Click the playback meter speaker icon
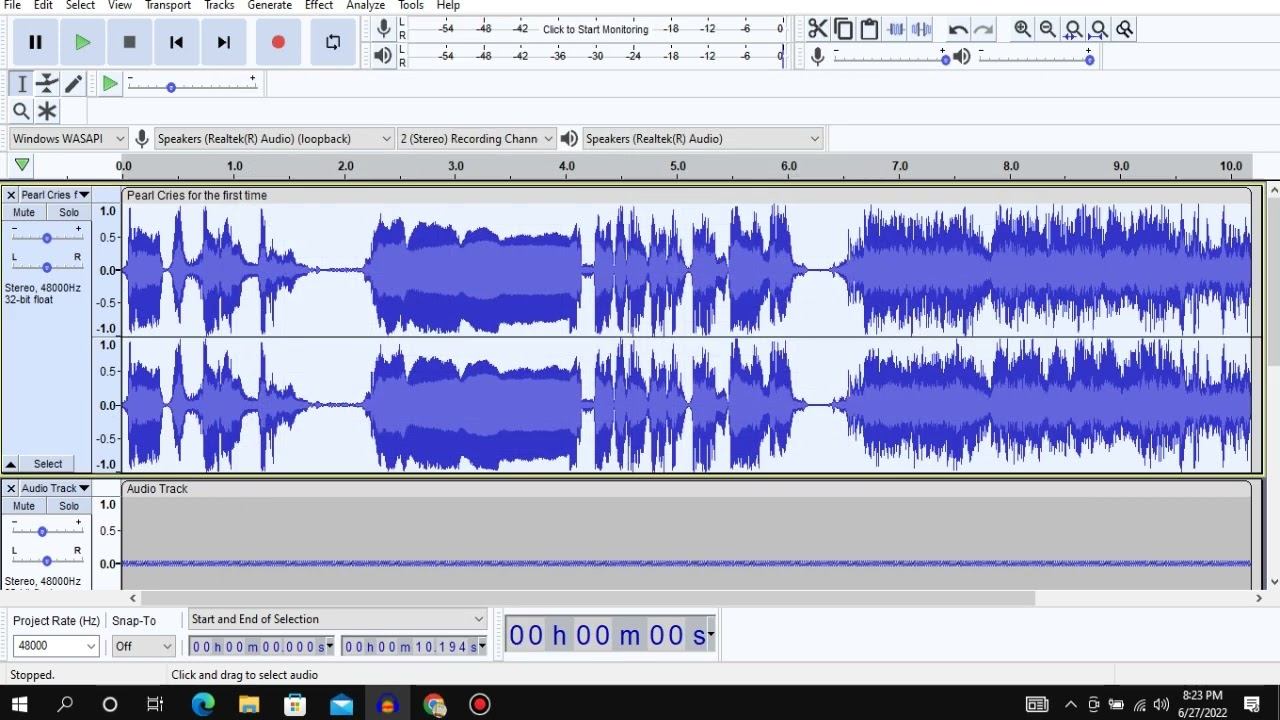The height and width of the screenshot is (720, 1280). click(383, 55)
